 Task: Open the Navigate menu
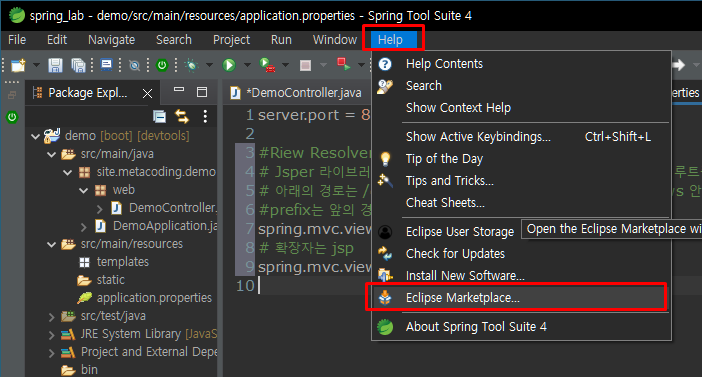click(111, 40)
